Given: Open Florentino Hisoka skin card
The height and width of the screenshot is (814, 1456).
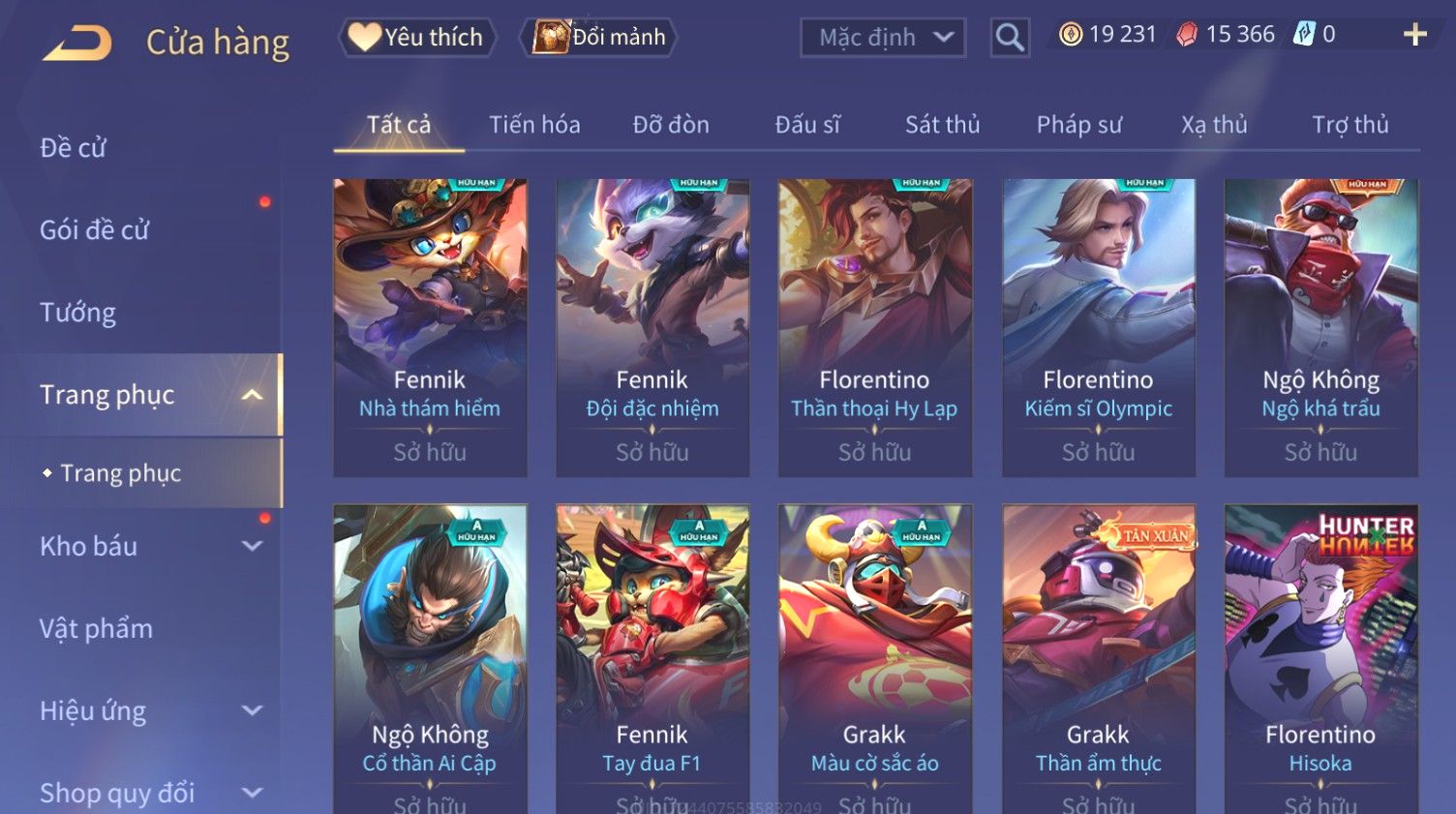Looking at the screenshot, I should point(1320,659).
